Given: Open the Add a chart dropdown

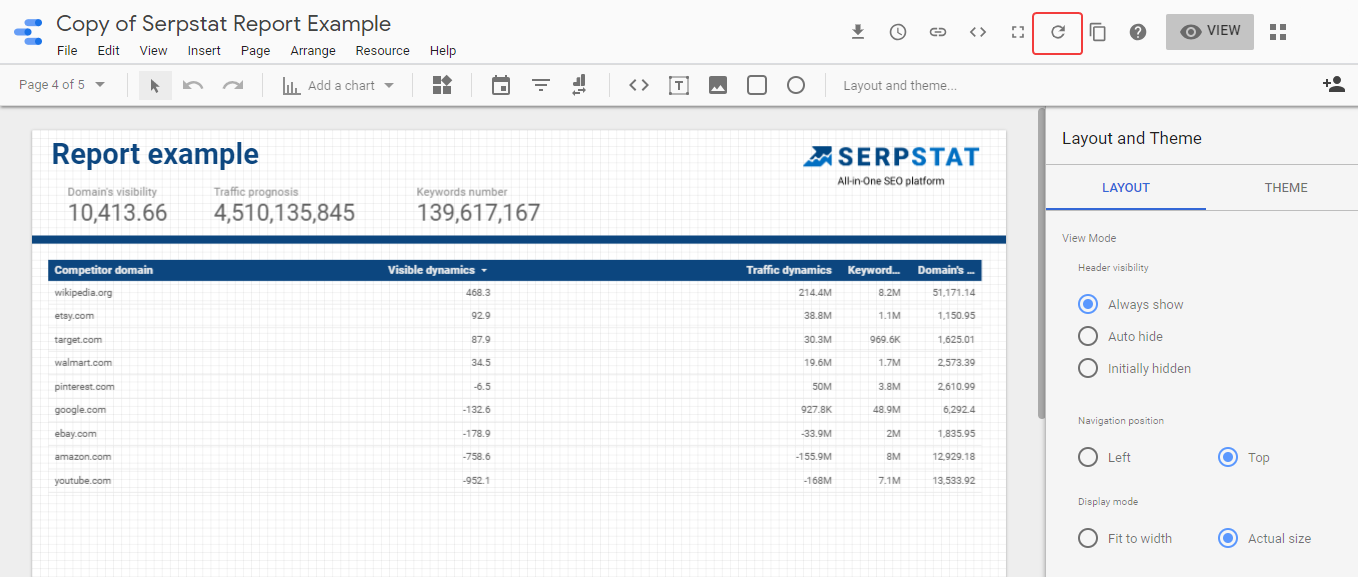Looking at the screenshot, I should tap(339, 85).
